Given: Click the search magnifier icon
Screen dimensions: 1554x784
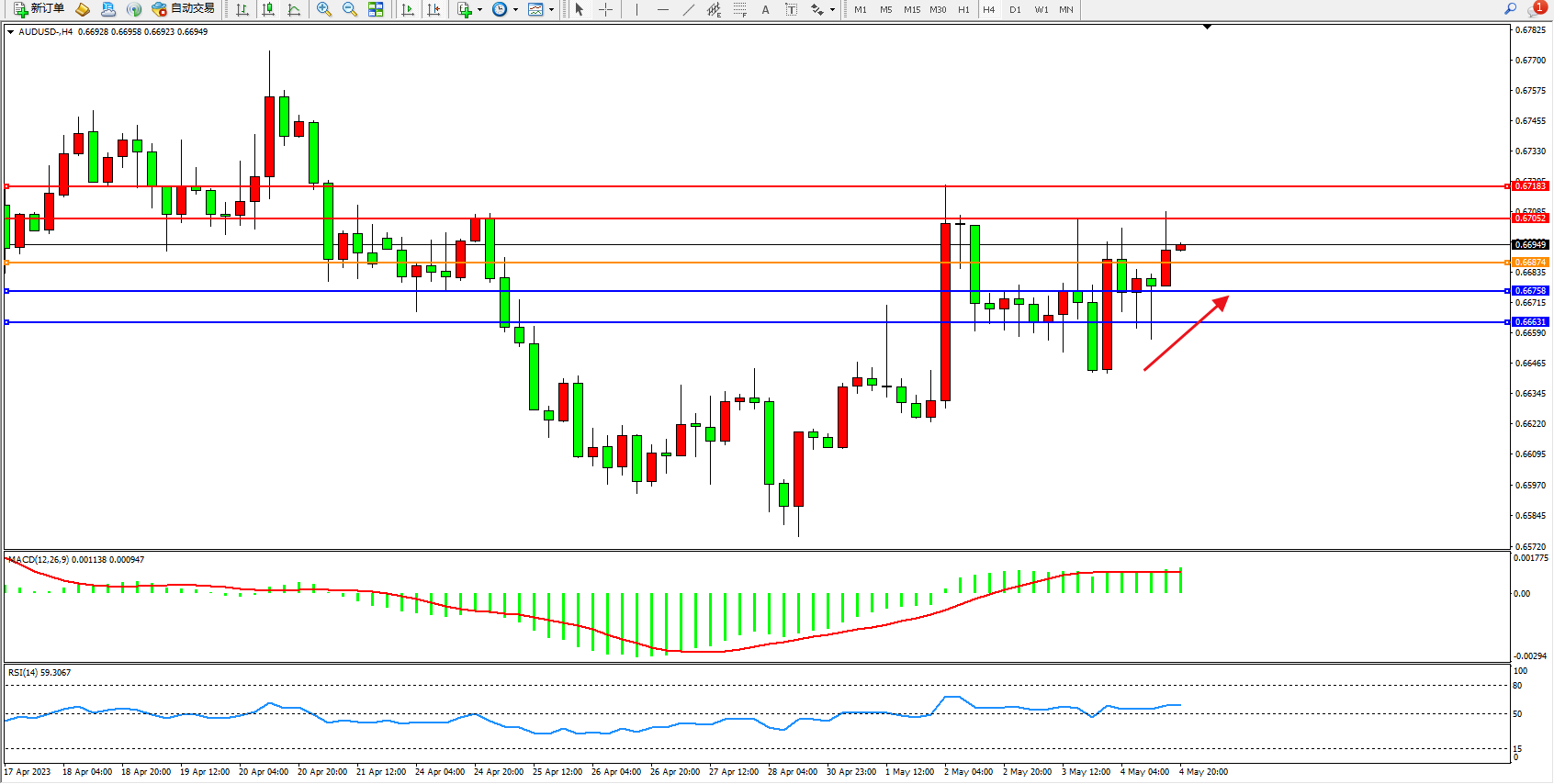Looking at the screenshot, I should tap(1510, 9).
